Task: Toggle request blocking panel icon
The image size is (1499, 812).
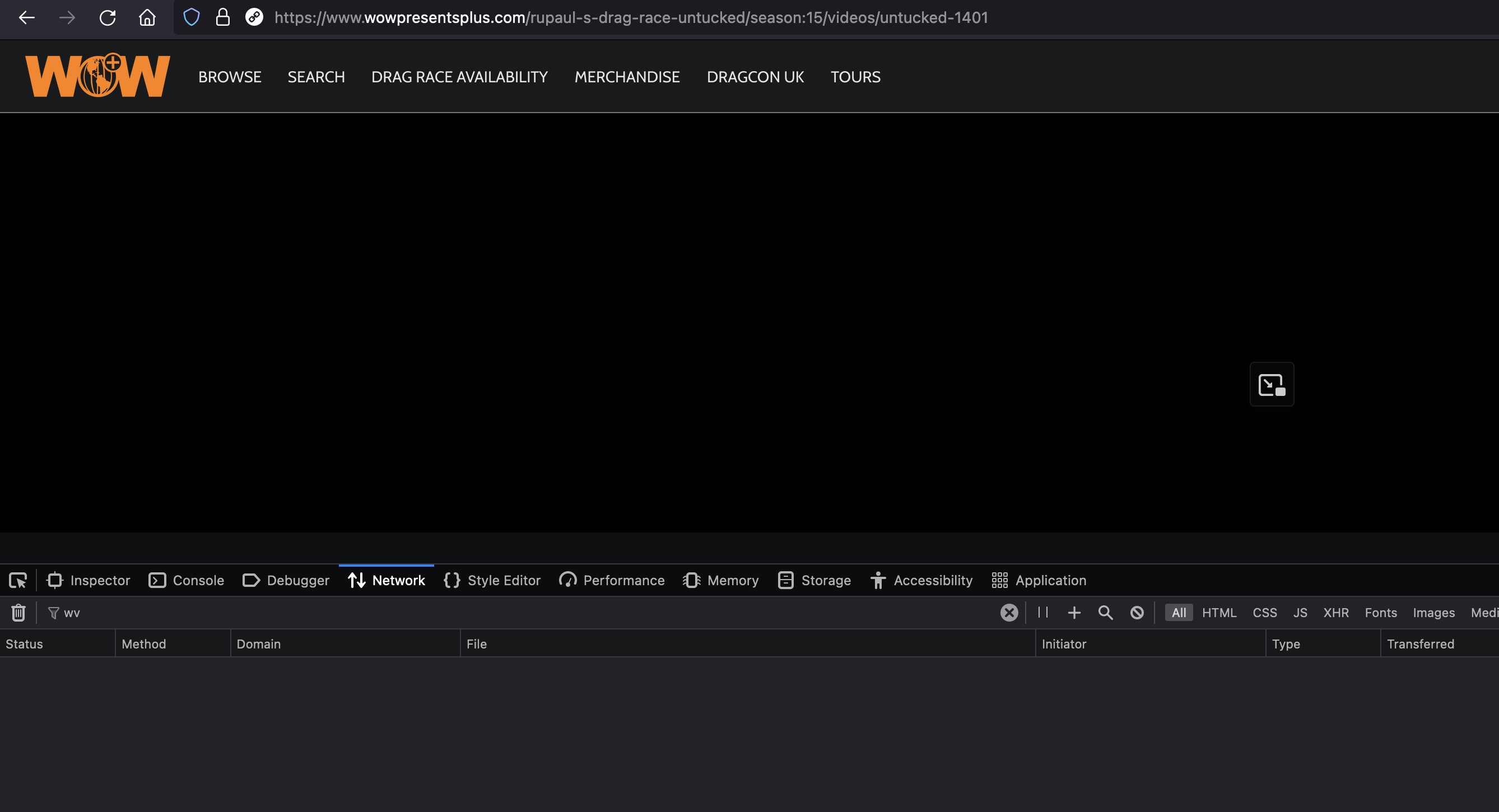Action: coord(1137,613)
